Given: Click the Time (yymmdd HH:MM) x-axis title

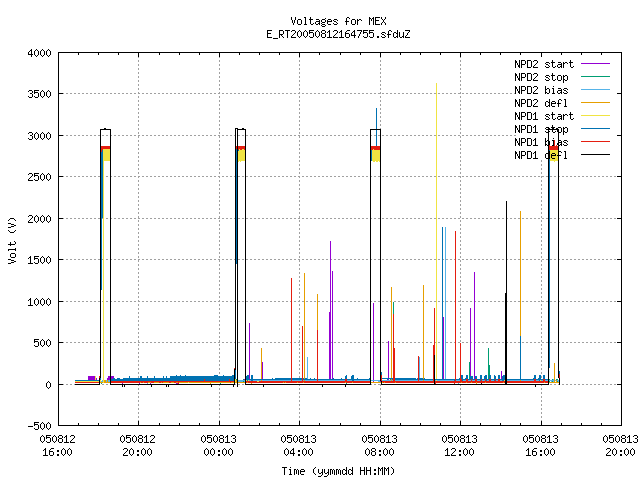Looking at the screenshot, I should [338, 471].
